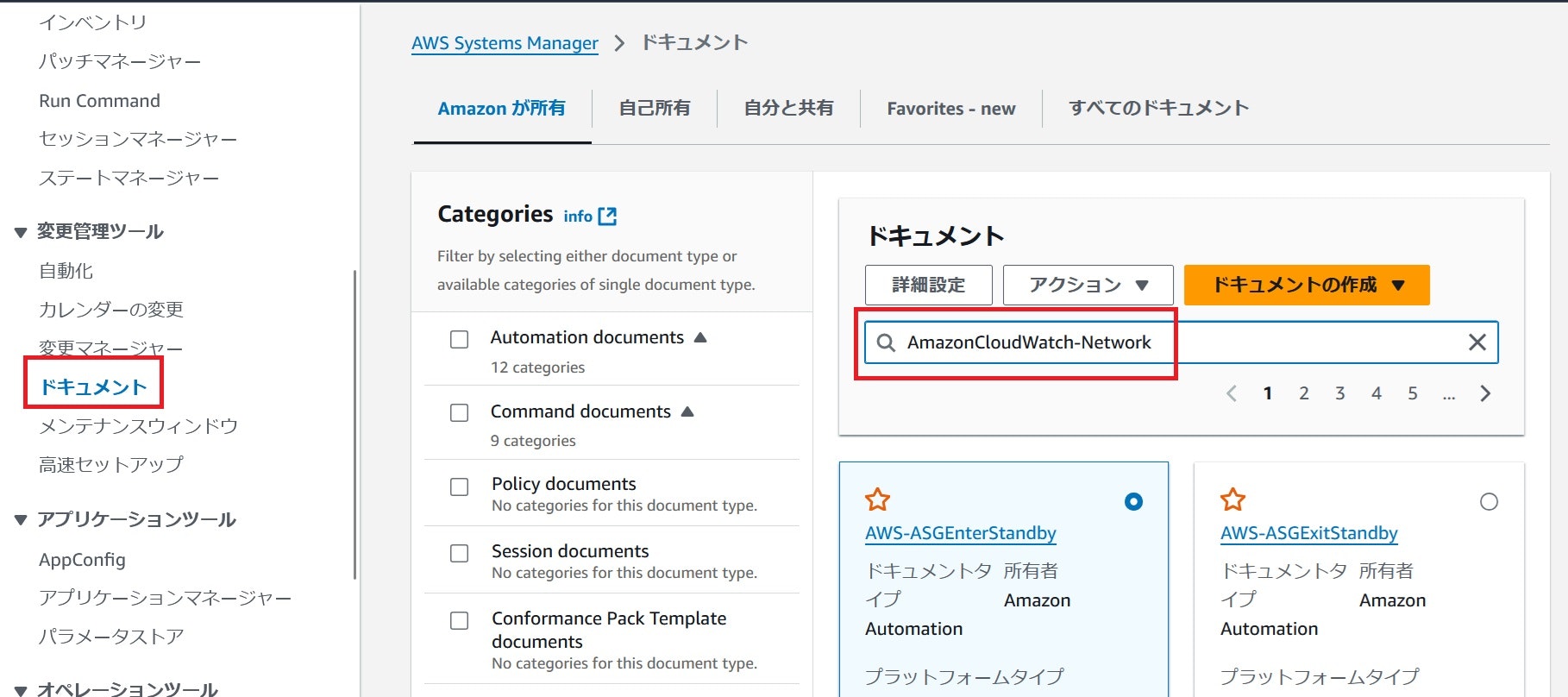Open パッチマネージャー in the sidebar

(x=120, y=61)
